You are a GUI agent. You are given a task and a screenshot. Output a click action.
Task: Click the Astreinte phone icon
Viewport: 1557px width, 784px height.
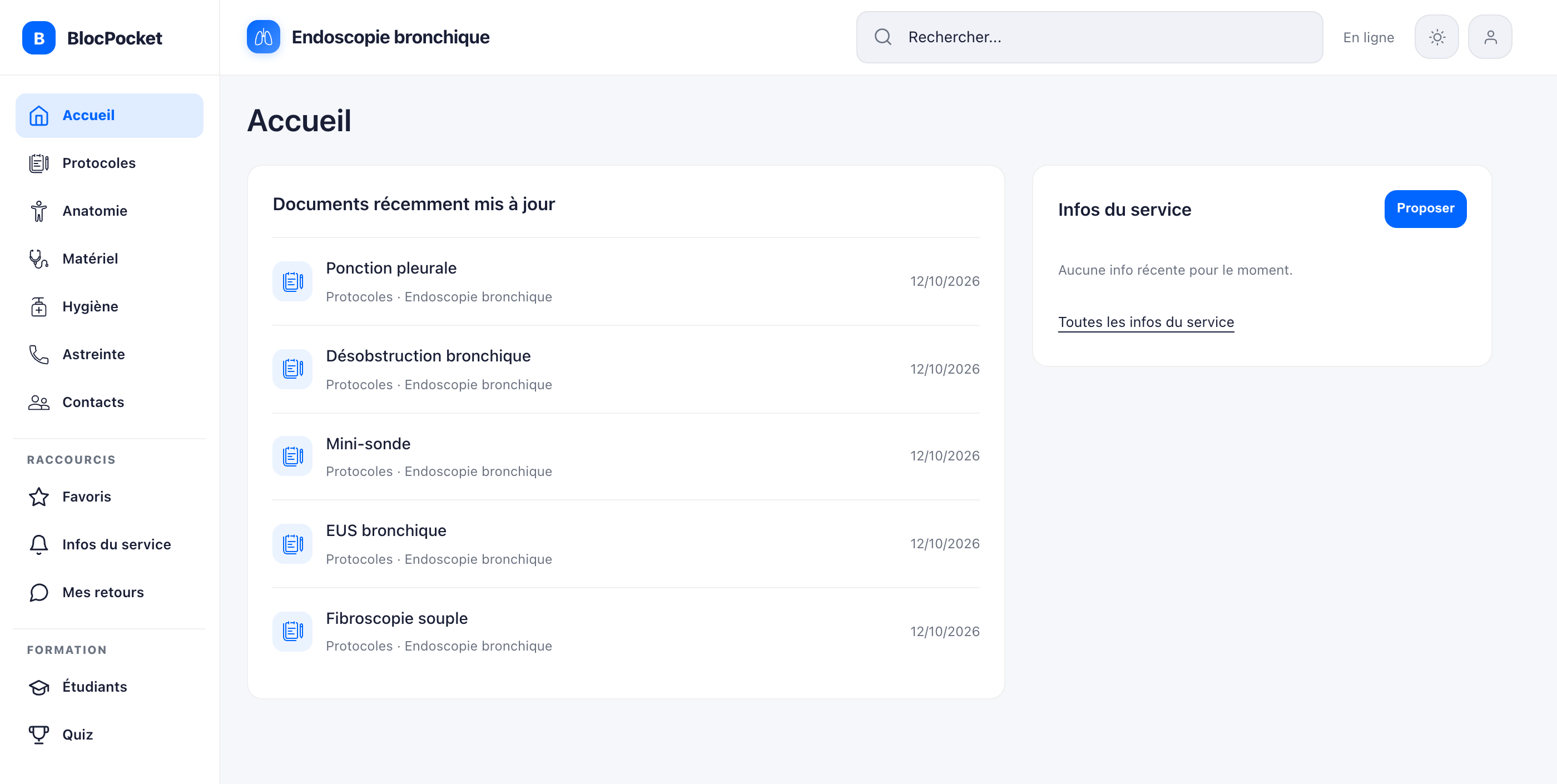39,354
